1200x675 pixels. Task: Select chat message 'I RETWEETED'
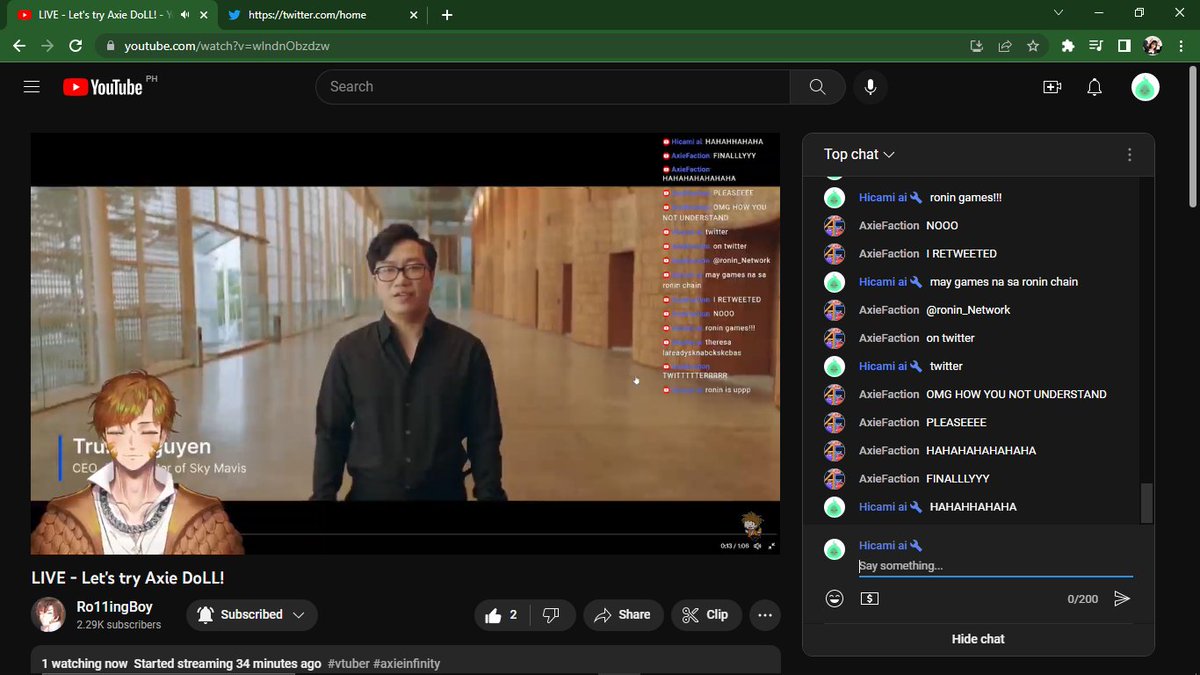click(x=961, y=254)
